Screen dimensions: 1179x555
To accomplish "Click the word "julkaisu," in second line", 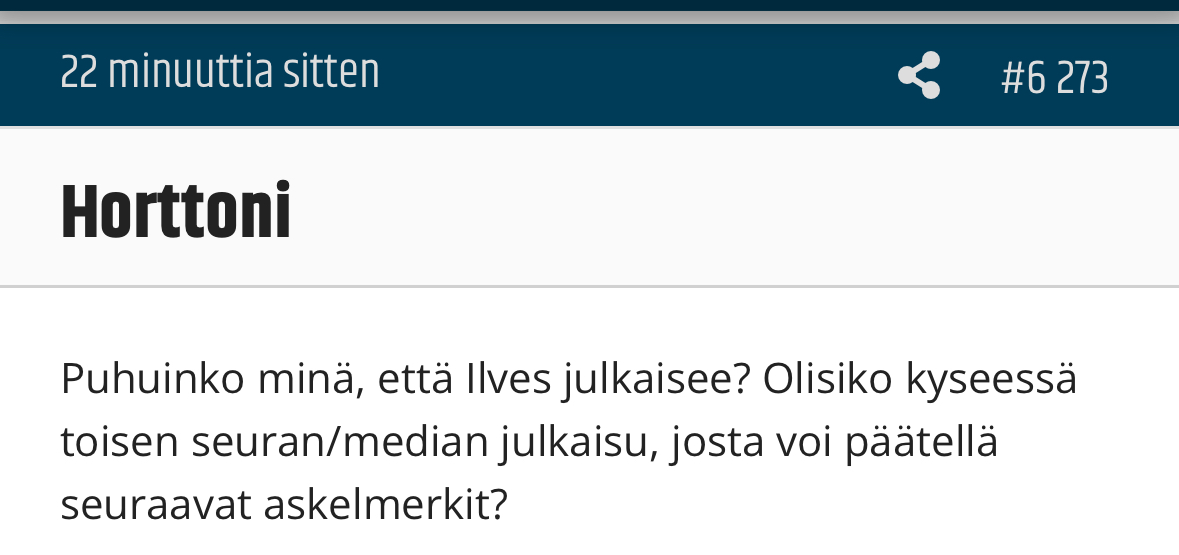I will pyautogui.click(x=575, y=443).
